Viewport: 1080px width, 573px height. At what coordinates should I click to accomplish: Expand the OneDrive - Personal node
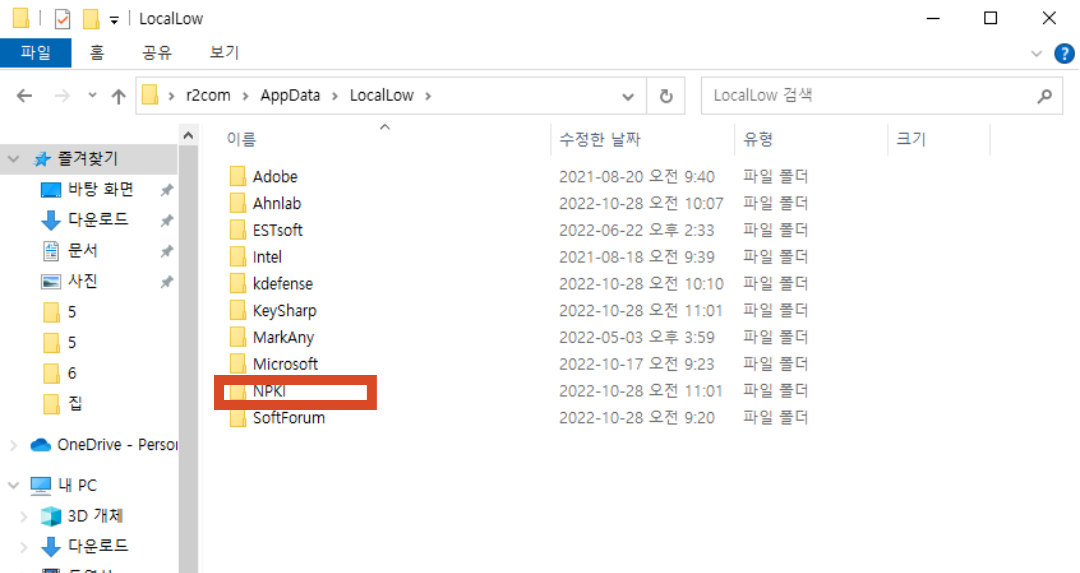click(x=13, y=446)
